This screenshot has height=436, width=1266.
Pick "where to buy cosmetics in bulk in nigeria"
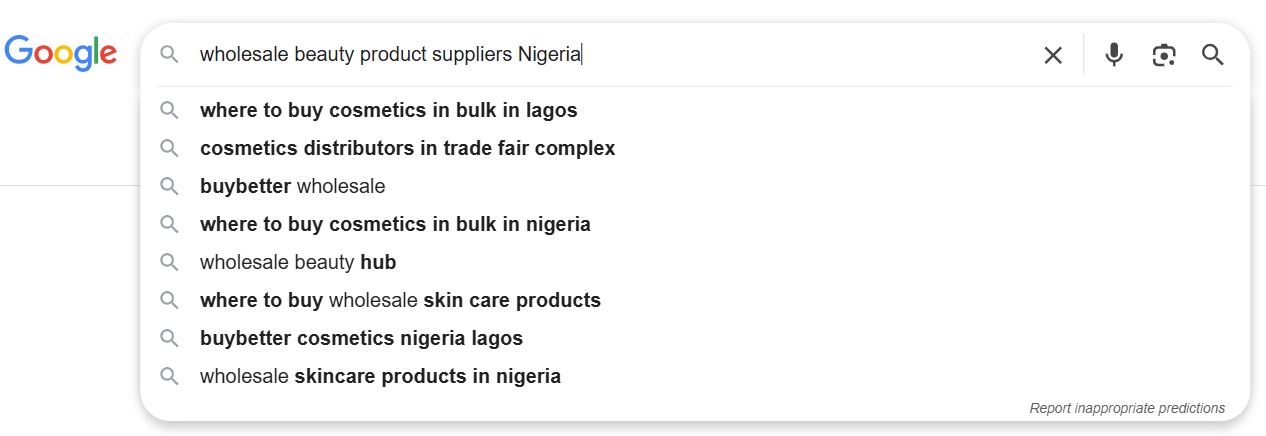coord(395,224)
